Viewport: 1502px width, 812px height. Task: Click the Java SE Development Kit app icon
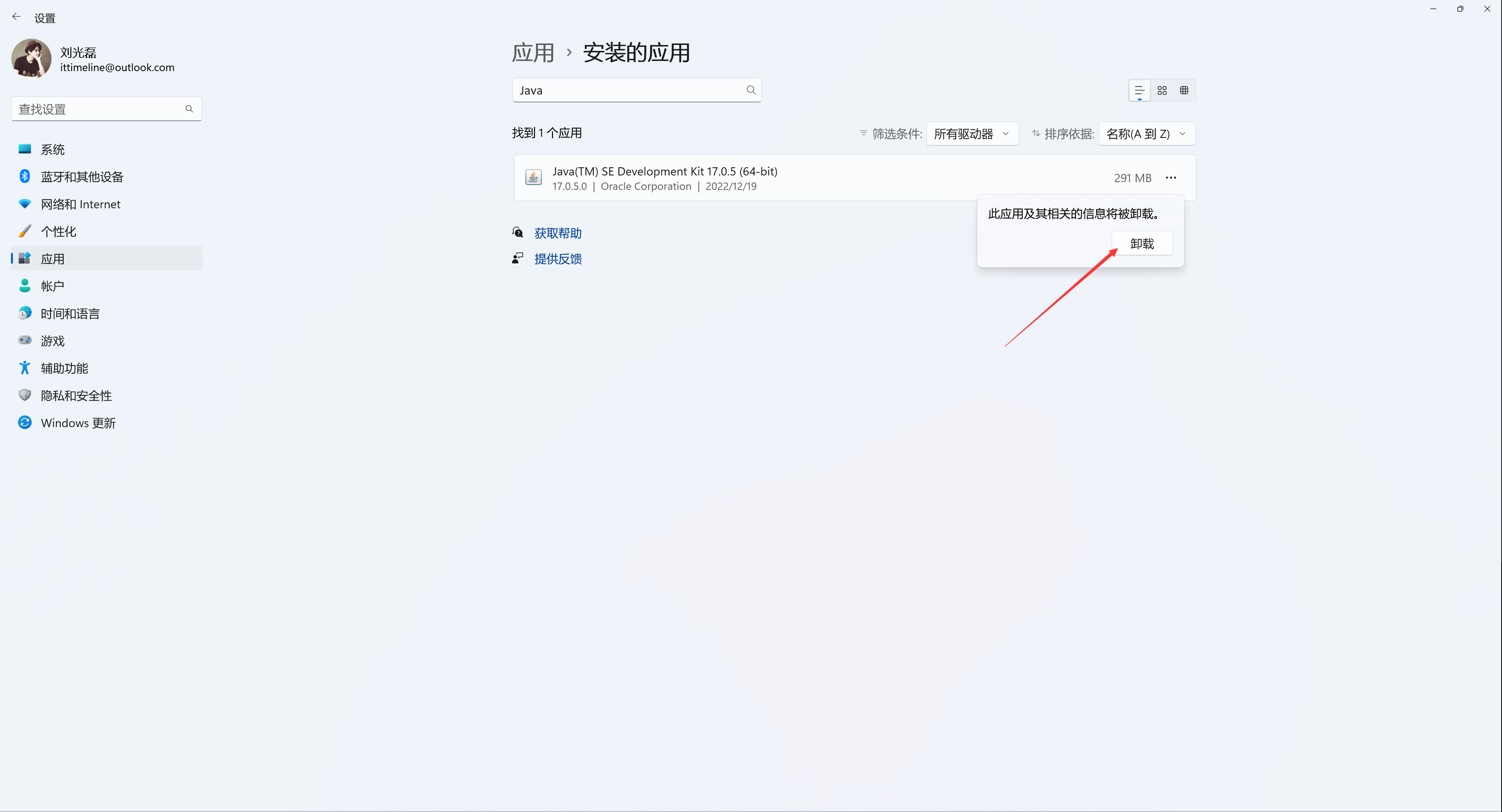[534, 177]
